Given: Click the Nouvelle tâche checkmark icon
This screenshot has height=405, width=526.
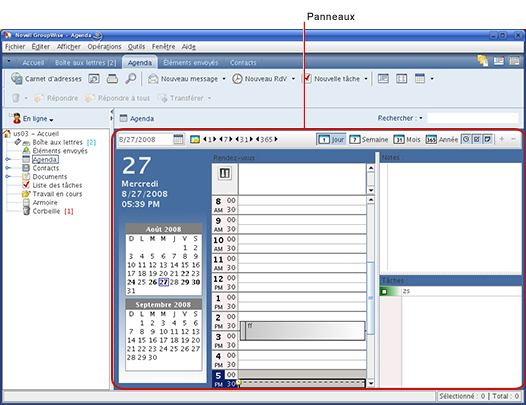Looking at the screenshot, I should [307, 79].
